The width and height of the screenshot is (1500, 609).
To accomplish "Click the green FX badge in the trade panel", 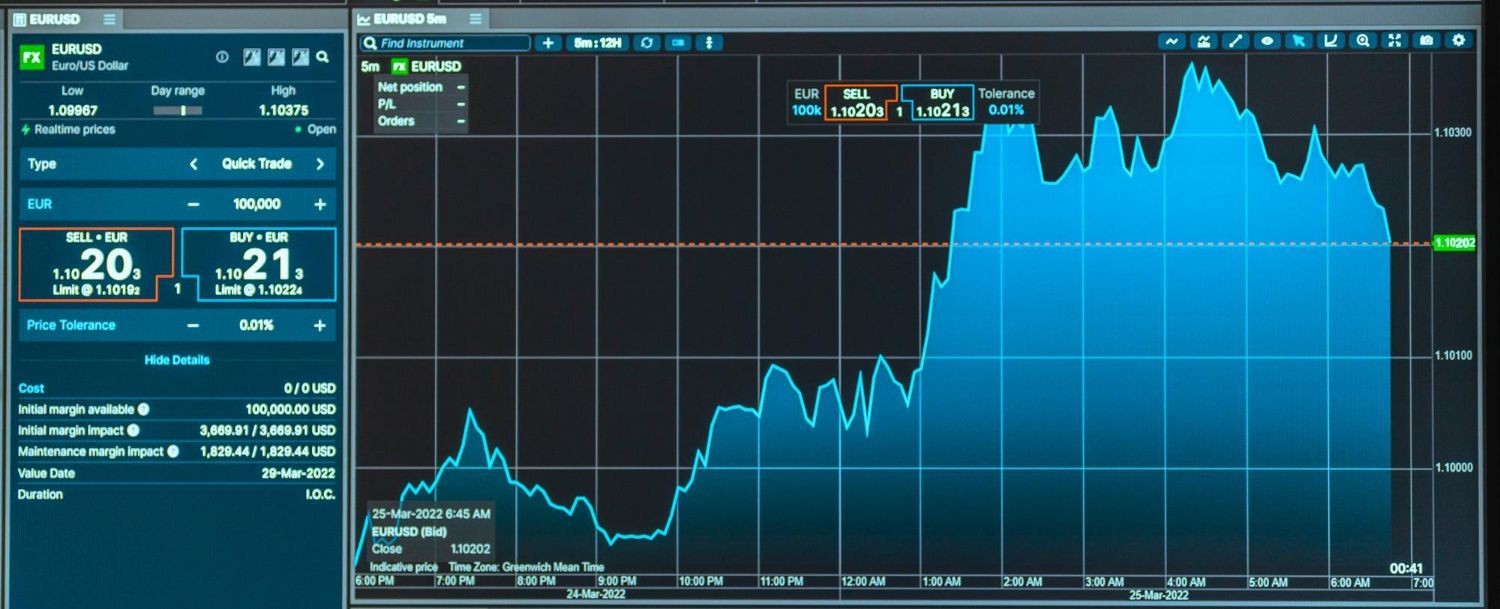I will click(x=32, y=57).
